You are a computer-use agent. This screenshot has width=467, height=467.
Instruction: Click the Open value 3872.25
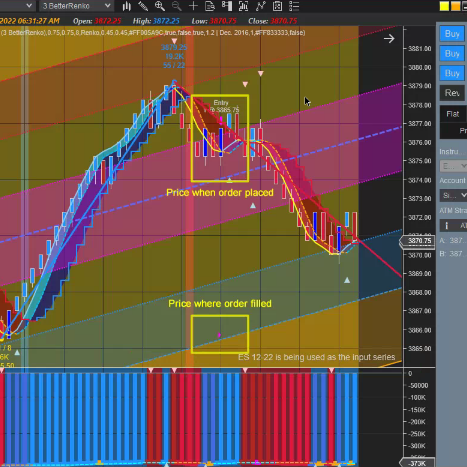point(108,21)
